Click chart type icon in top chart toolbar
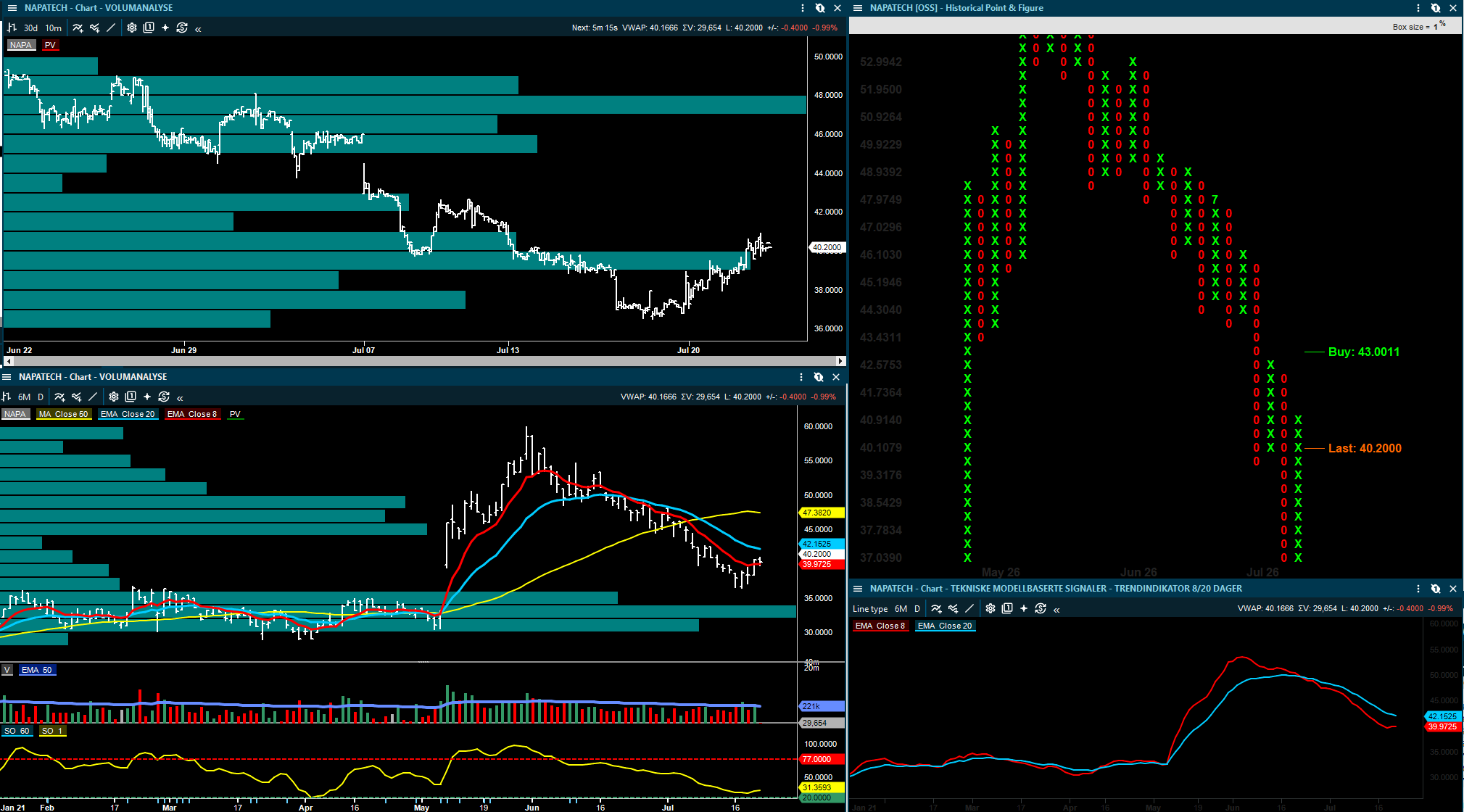Screen dimensions: 1464x812 [12, 28]
